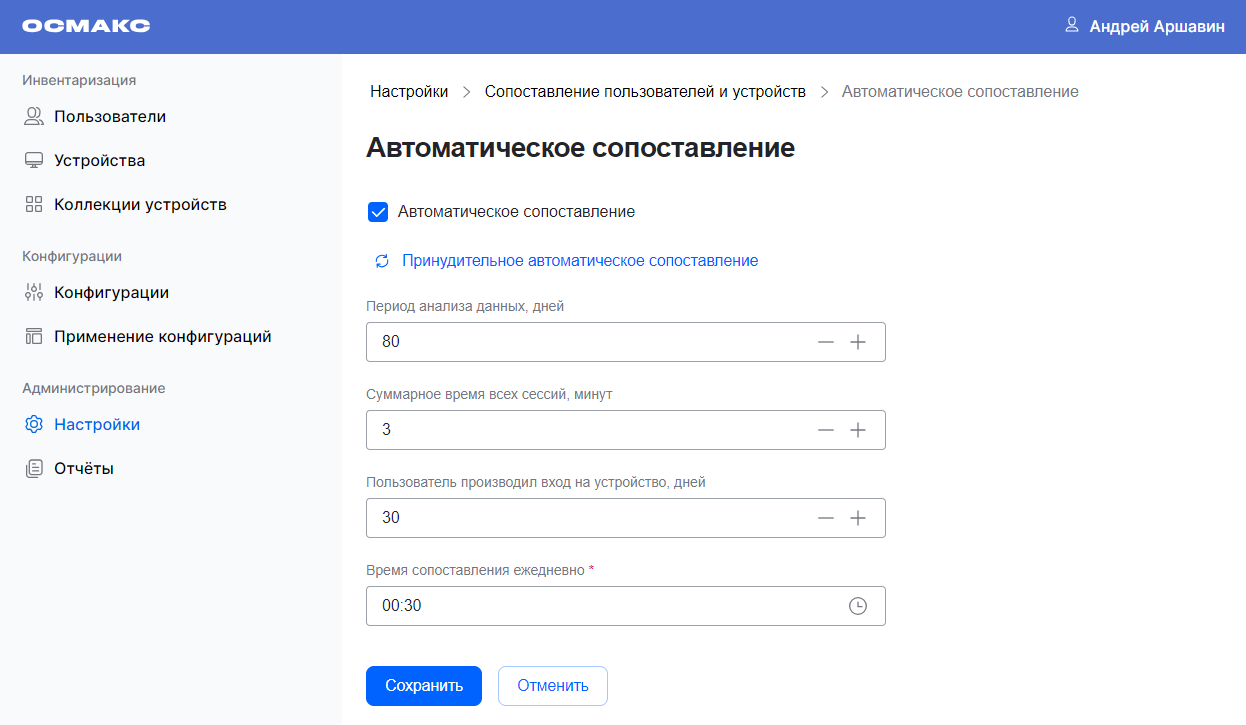The height and width of the screenshot is (725, 1246).
Task: Go to Настройки breadcrumb
Action: tap(409, 92)
